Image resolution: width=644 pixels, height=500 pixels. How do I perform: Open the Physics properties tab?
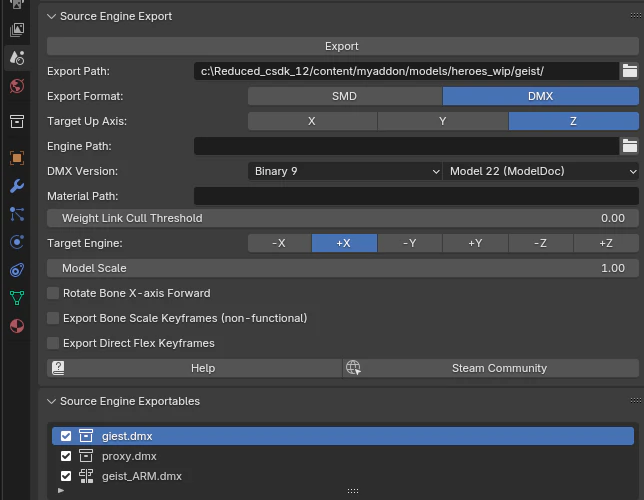point(16,242)
